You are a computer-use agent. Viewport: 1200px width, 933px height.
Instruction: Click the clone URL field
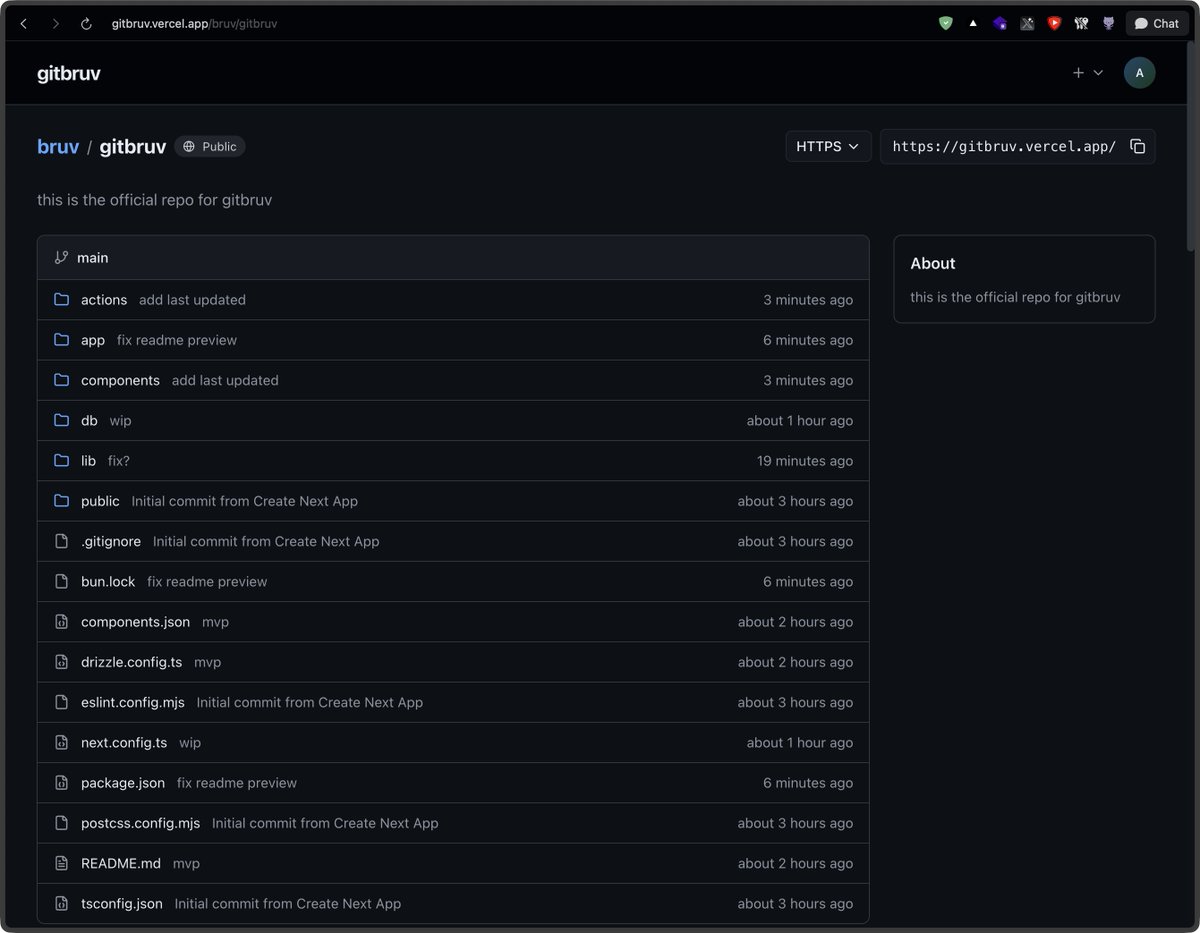pyautogui.click(x=1003, y=146)
